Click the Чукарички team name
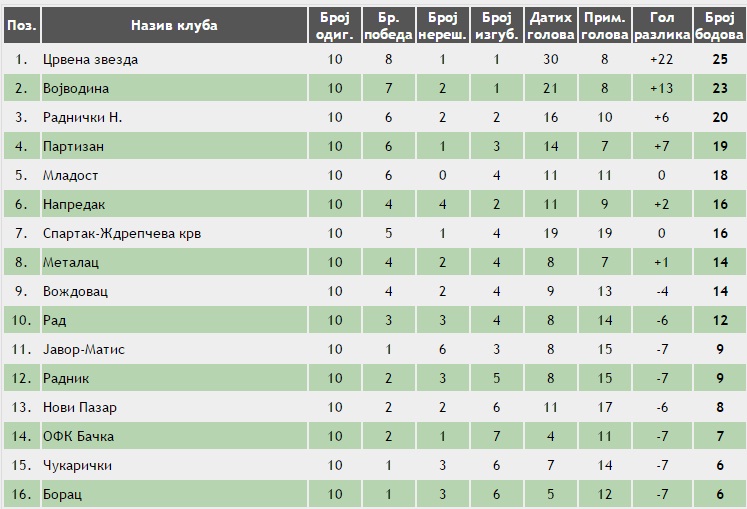This screenshot has height=509, width=747. click(x=77, y=465)
